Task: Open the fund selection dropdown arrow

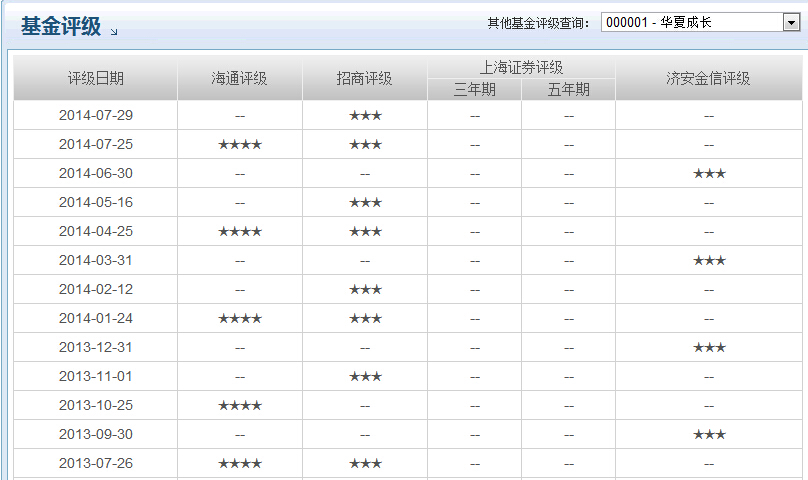Action: click(x=790, y=23)
